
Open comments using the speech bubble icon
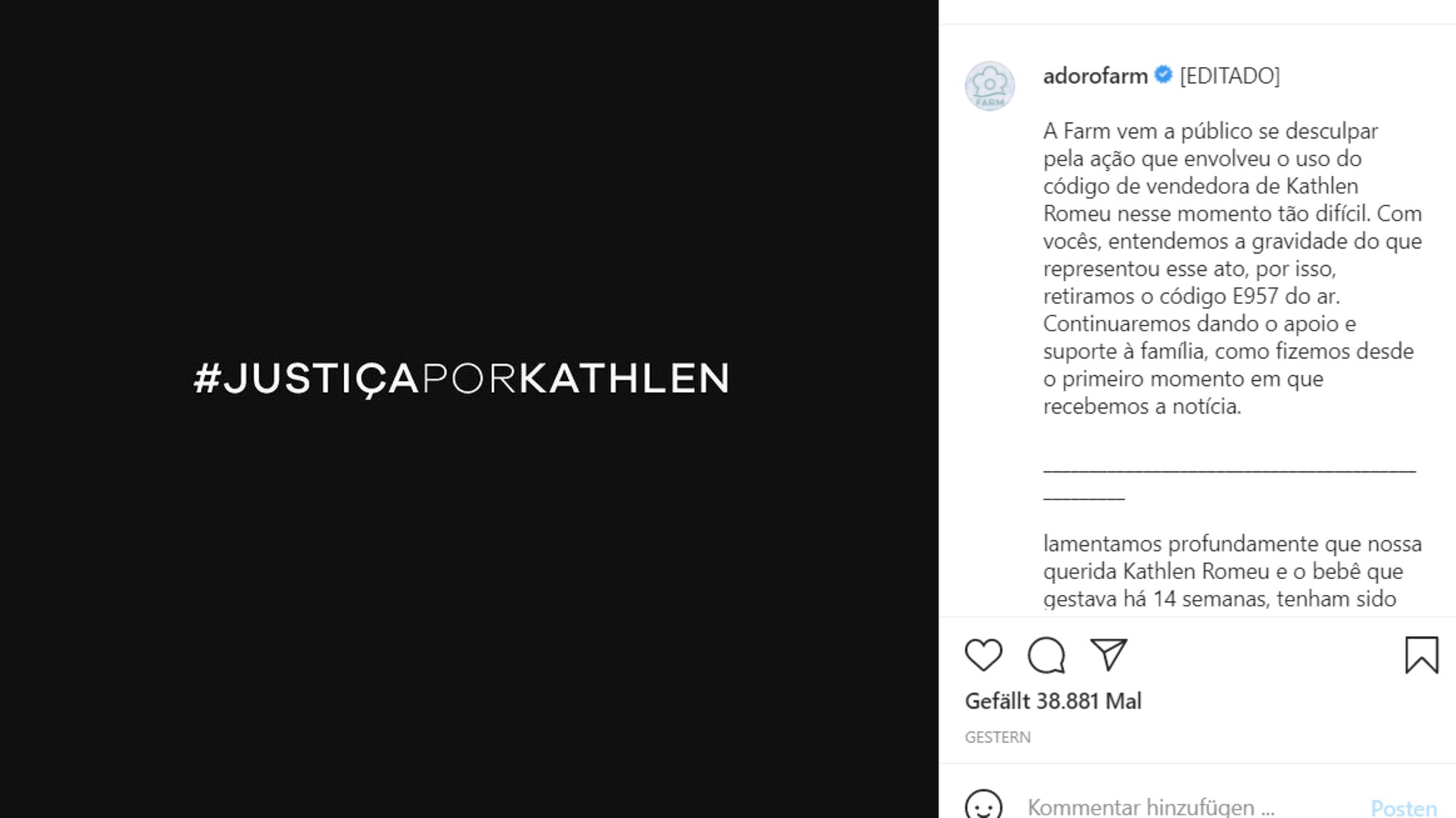point(1046,655)
